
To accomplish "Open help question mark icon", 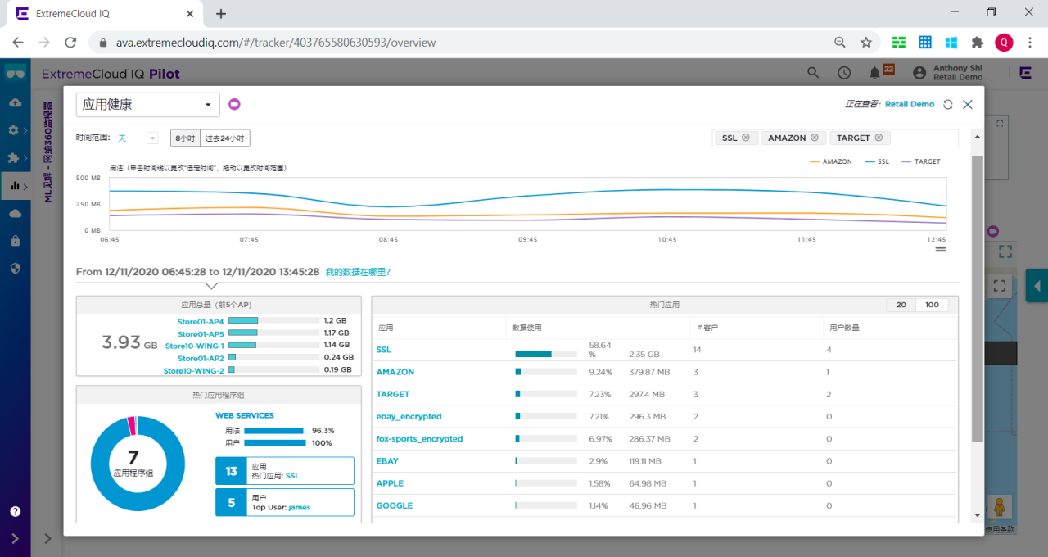I will pyautogui.click(x=15, y=512).
